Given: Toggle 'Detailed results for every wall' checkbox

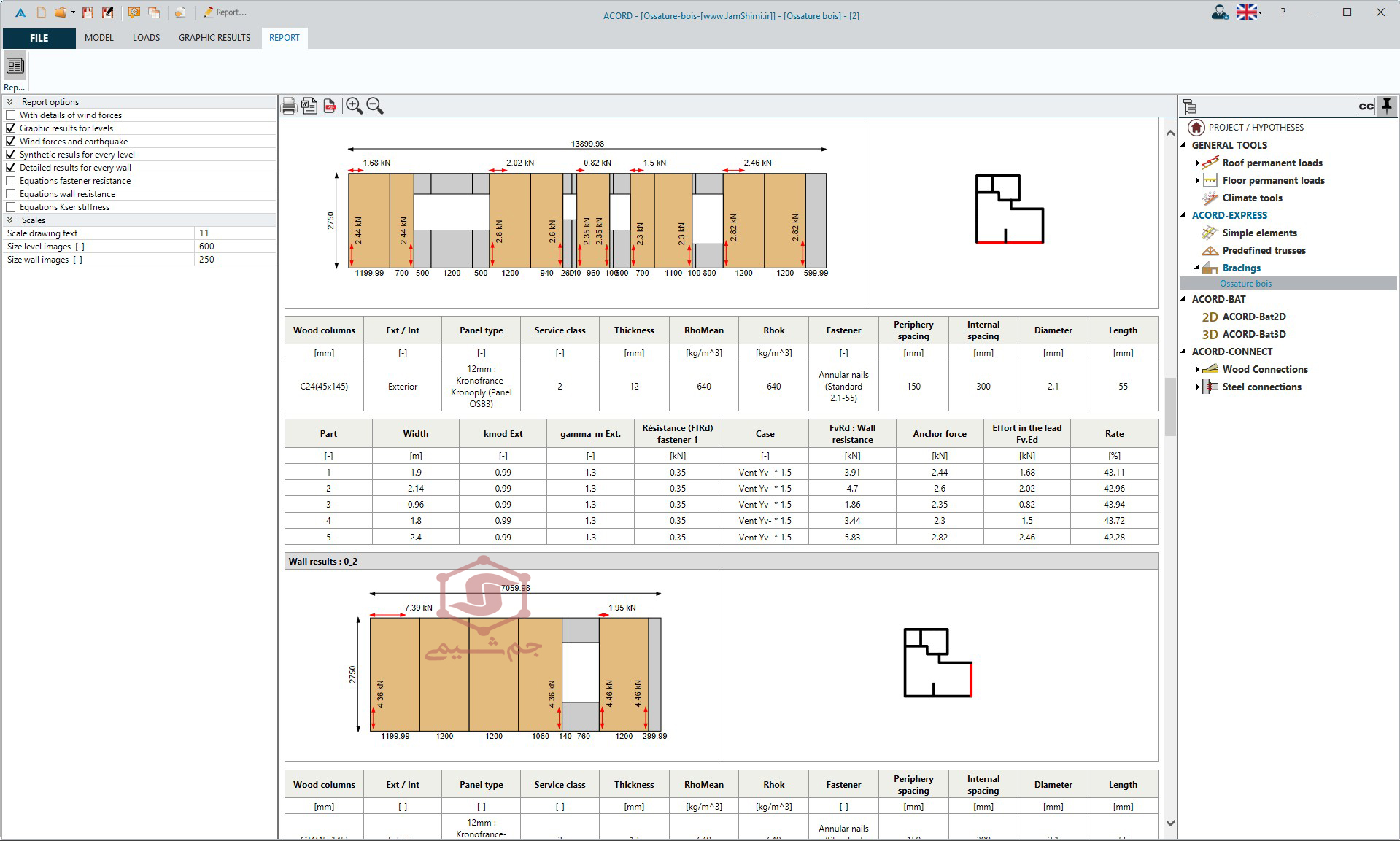Looking at the screenshot, I should 11,168.
